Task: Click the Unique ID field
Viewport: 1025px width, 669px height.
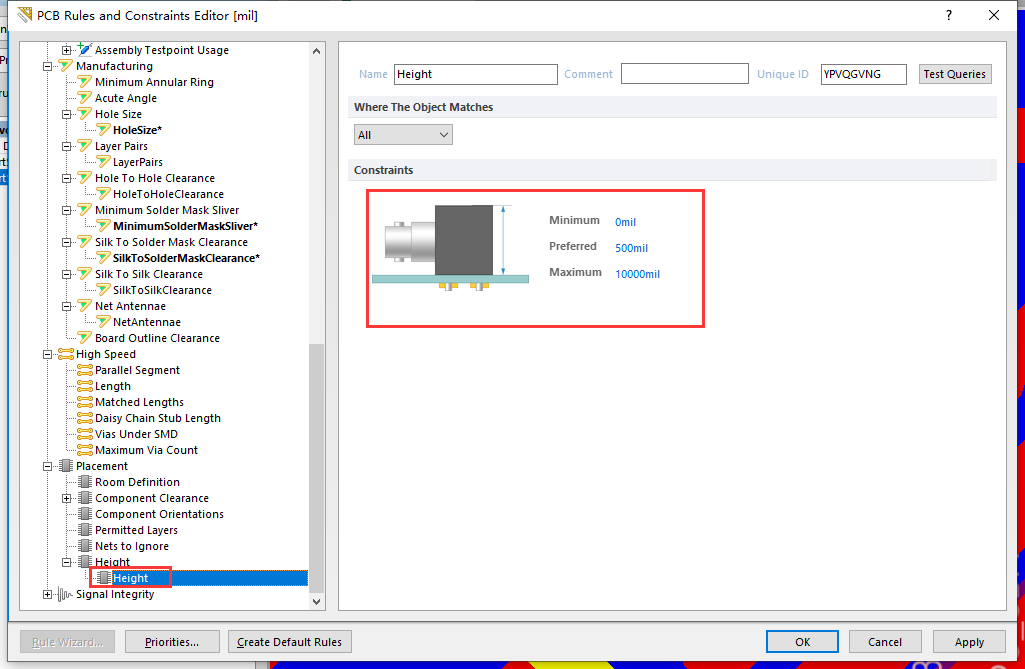Action: click(864, 74)
